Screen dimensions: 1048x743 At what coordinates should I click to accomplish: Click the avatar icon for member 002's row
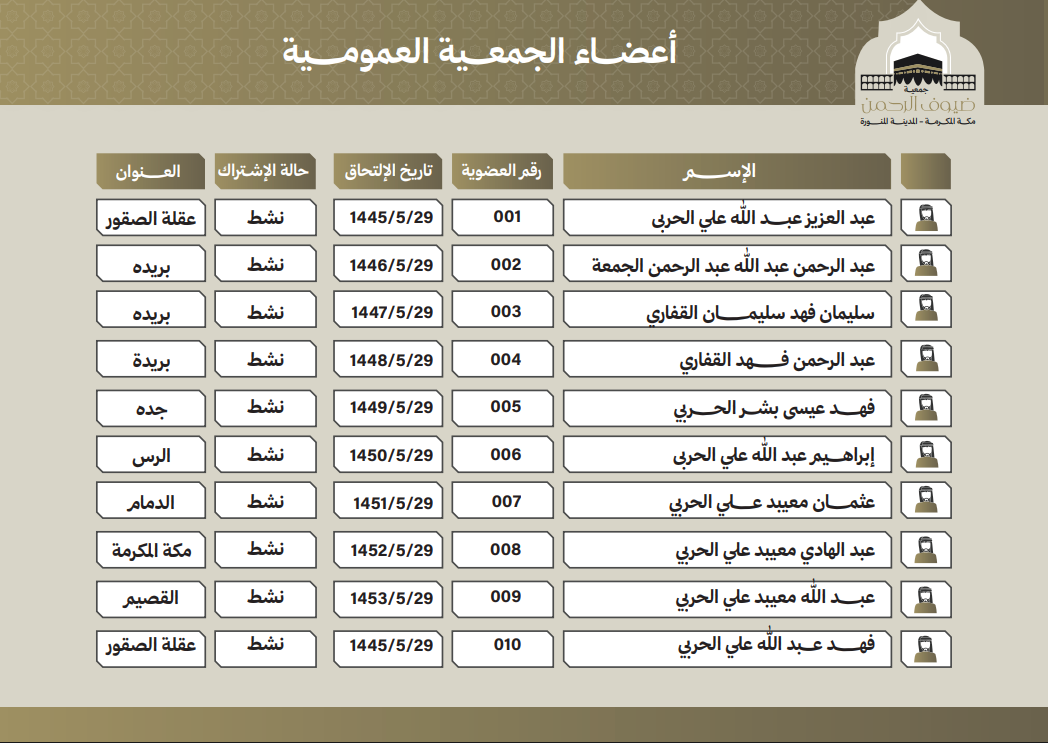(925, 265)
